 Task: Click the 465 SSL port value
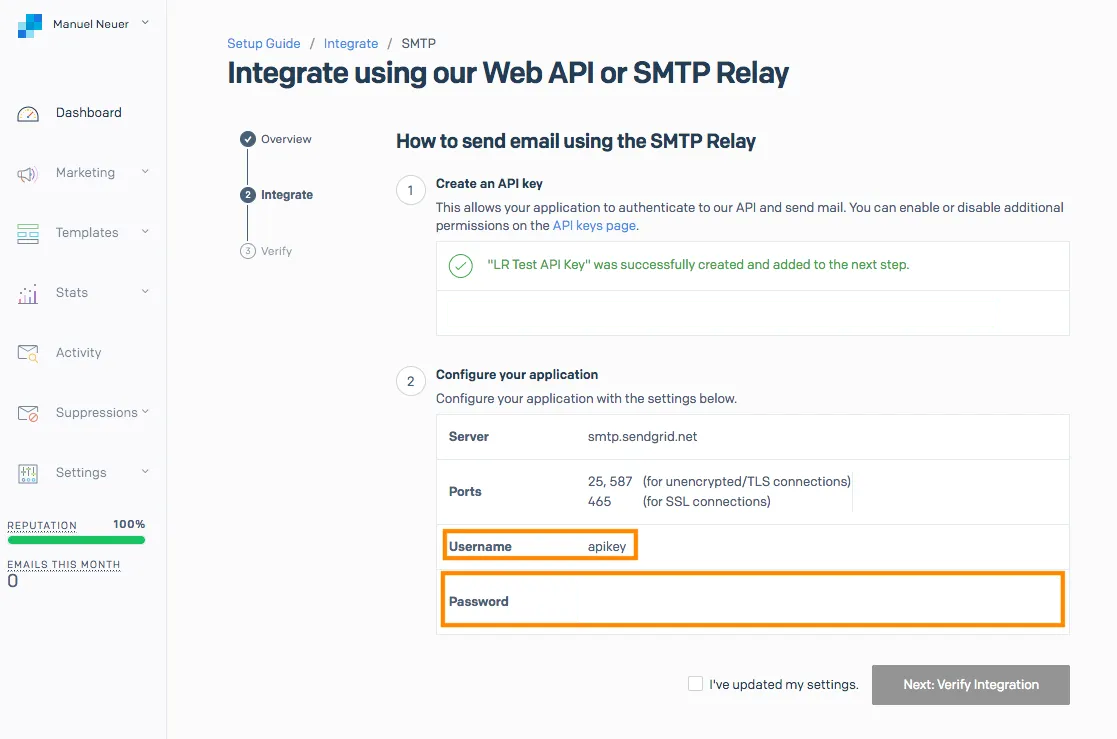click(599, 501)
